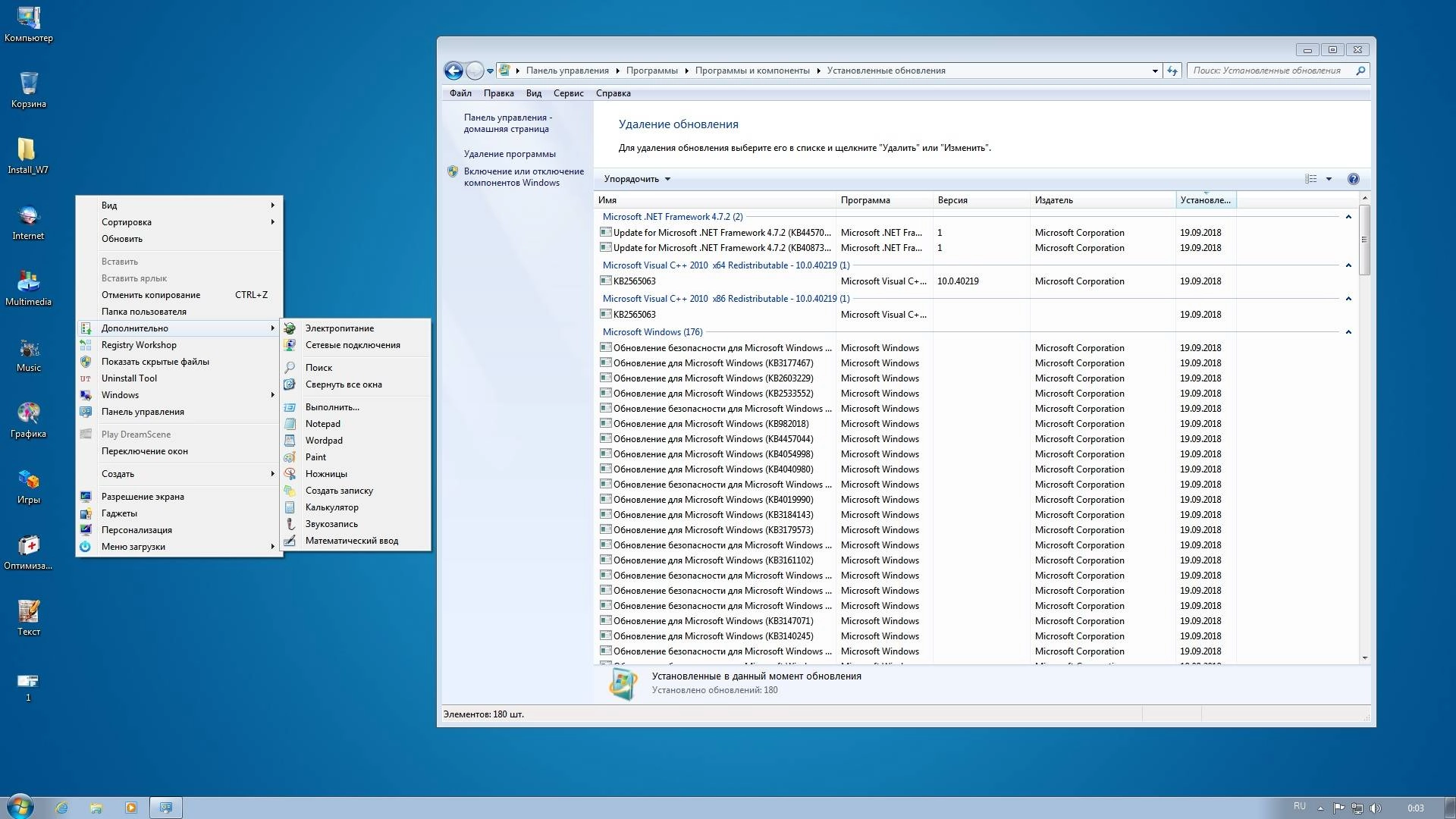The width and height of the screenshot is (1456, 819).
Task: Open Включение или отключение компонентов Windows link
Action: (x=523, y=177)
